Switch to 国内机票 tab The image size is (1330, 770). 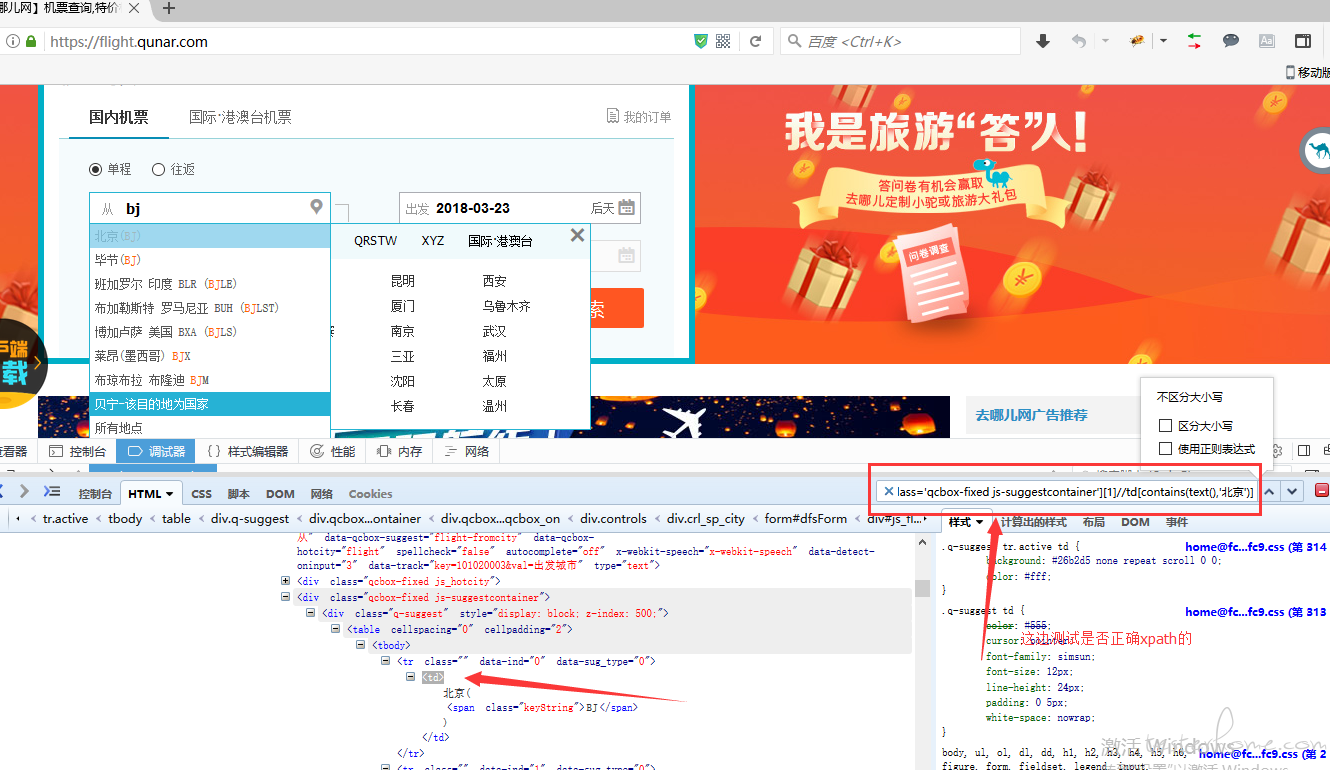pyautogui.click(x=118, y=117)
